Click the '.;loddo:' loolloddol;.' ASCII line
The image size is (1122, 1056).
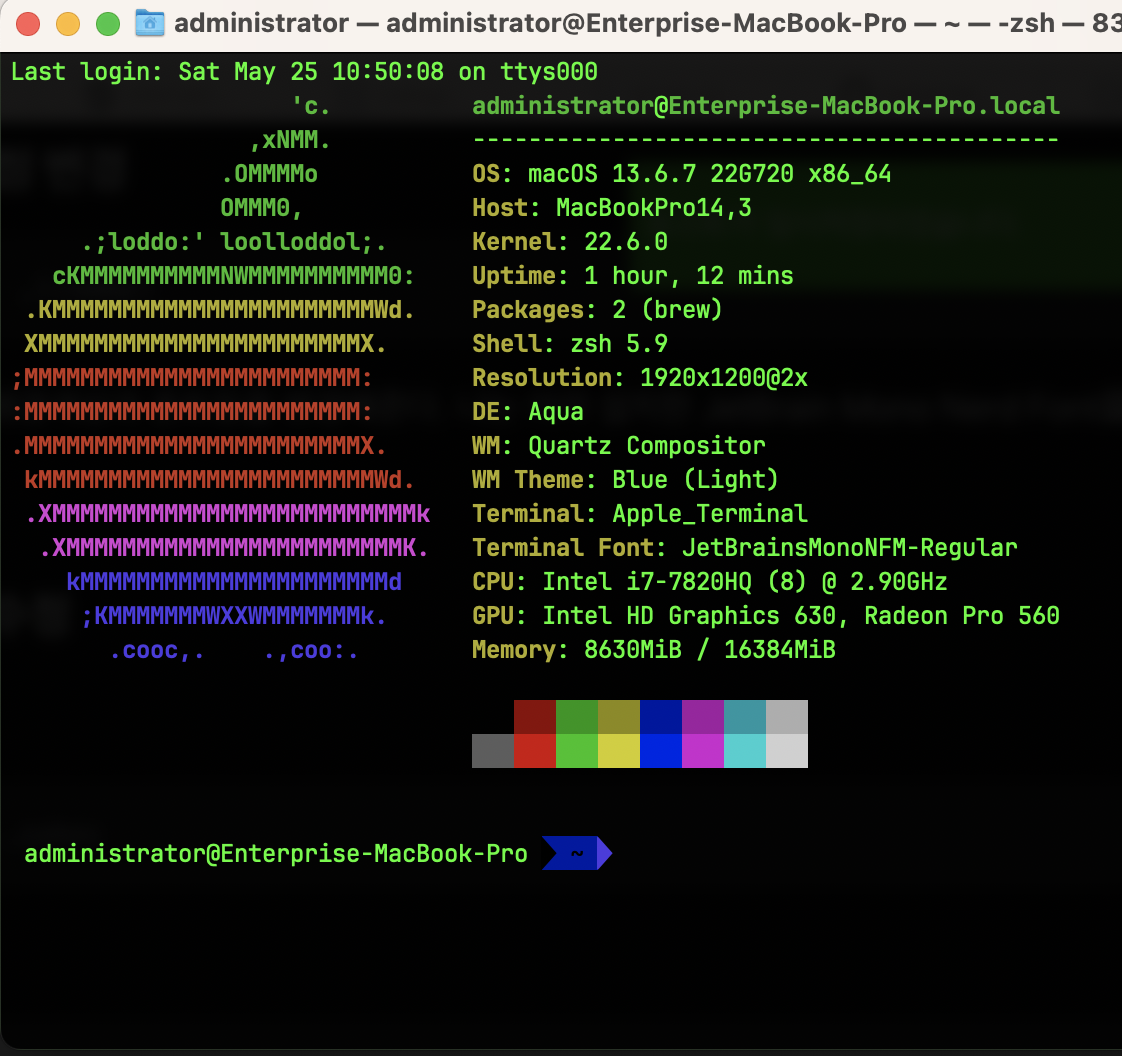234,242
